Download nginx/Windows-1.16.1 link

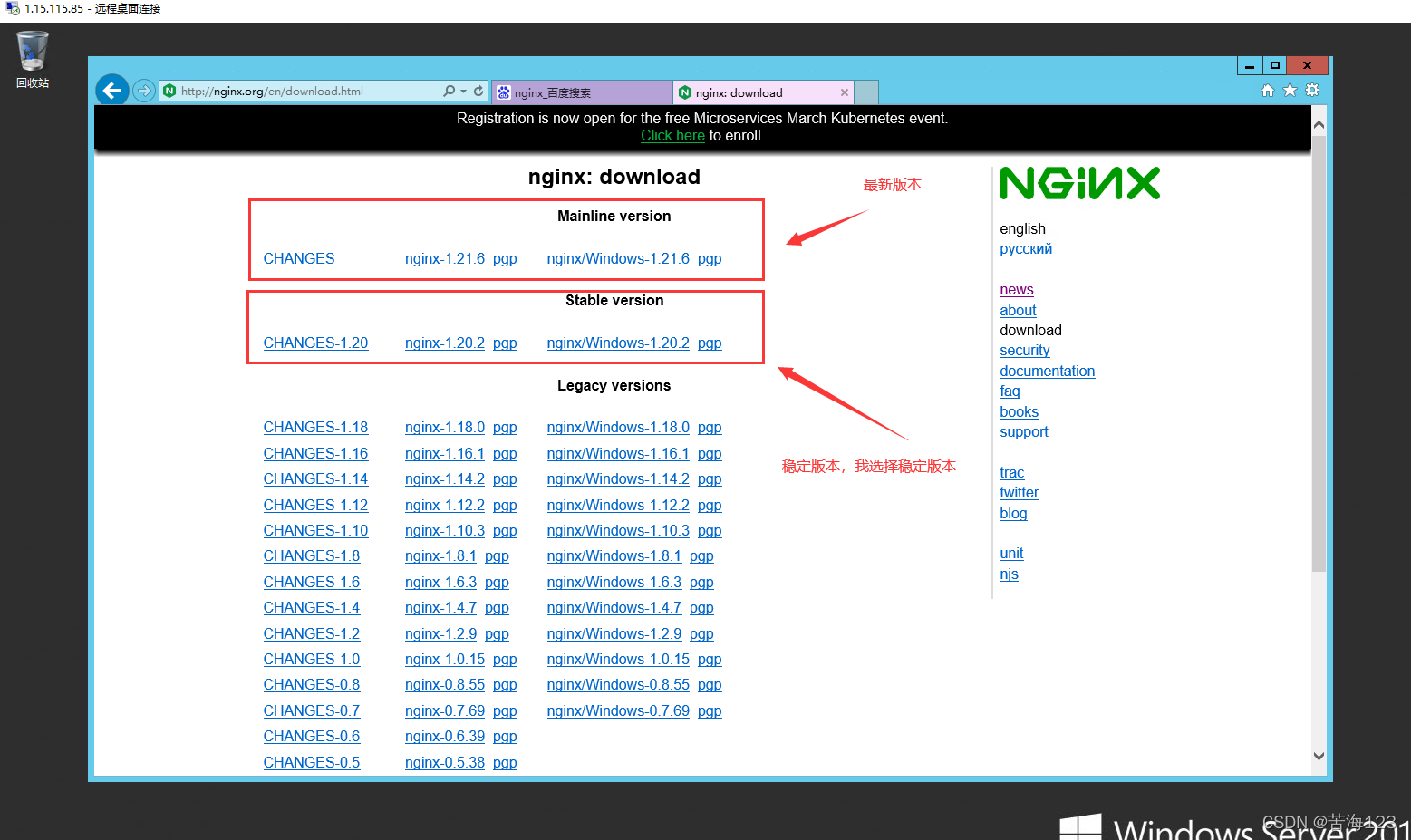[618, 453]
